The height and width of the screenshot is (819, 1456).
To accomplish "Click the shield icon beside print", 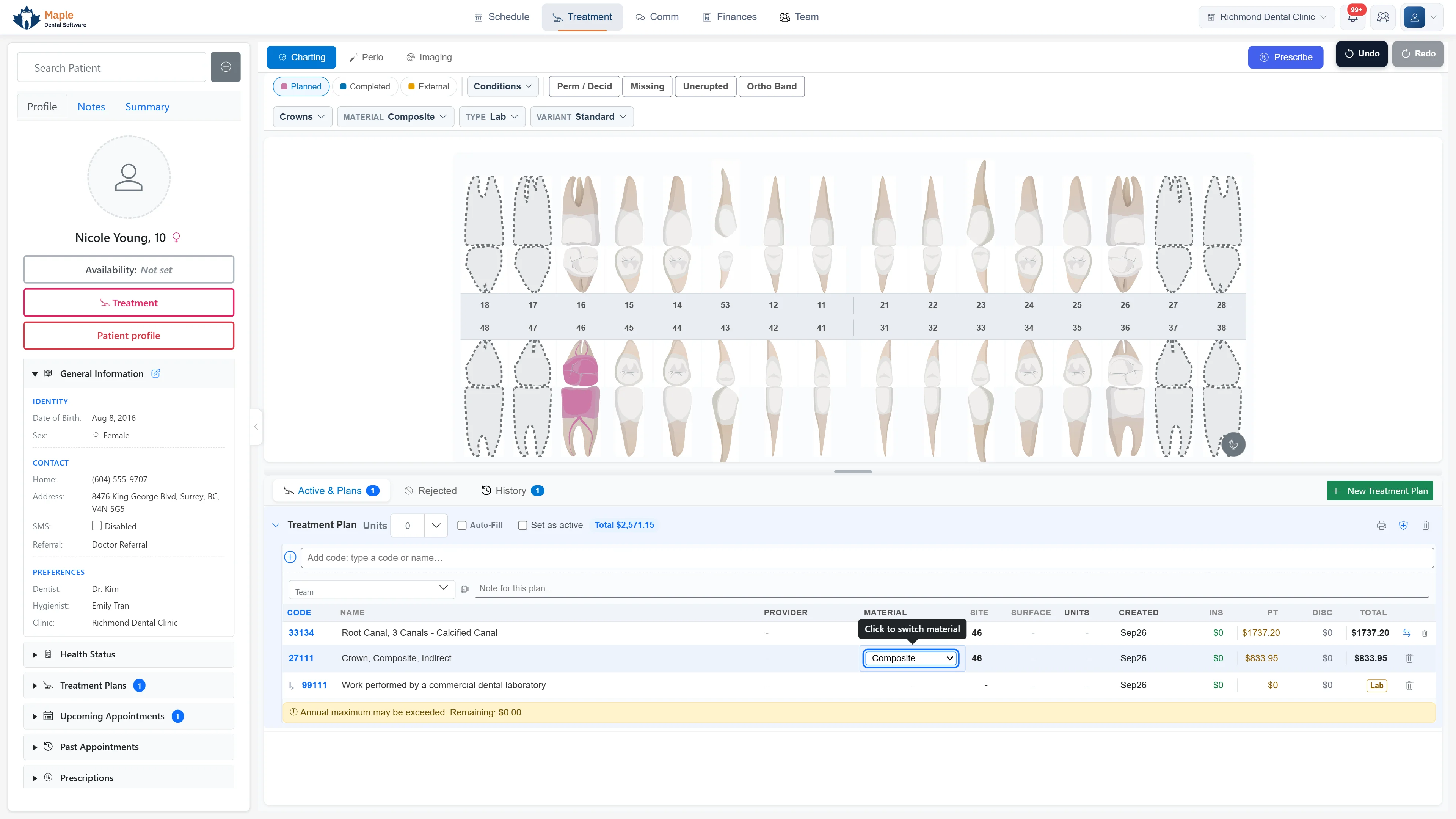I will (x=1403, y=525).
